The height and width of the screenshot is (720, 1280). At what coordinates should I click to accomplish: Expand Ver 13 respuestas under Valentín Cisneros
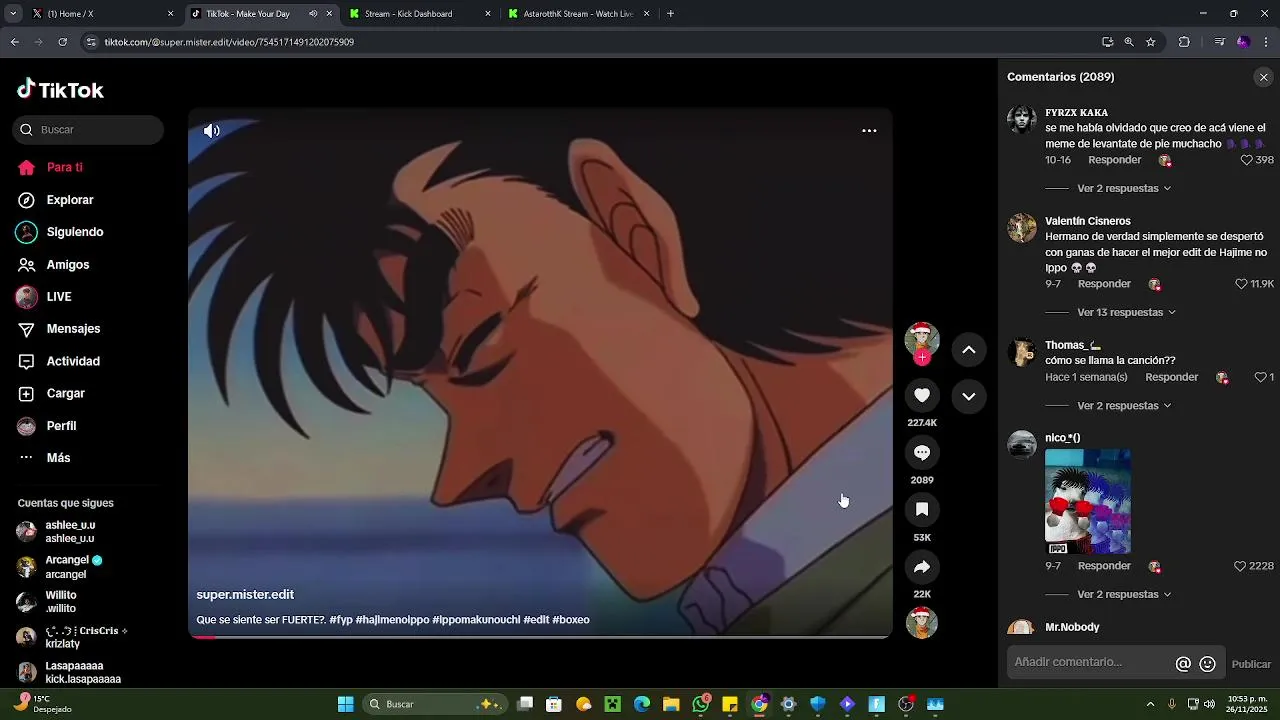pos(1126,312)
